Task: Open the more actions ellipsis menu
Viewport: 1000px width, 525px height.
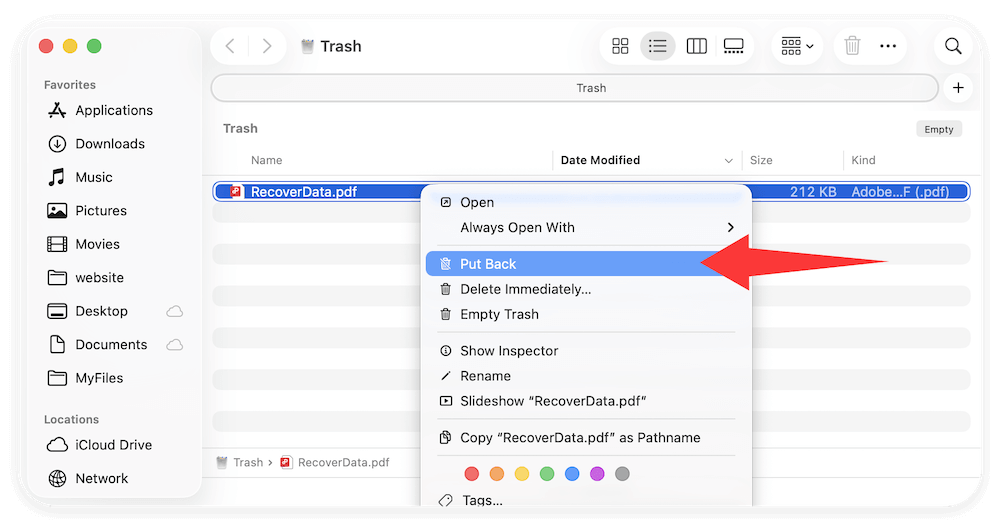Action: [x=888, y=46]
